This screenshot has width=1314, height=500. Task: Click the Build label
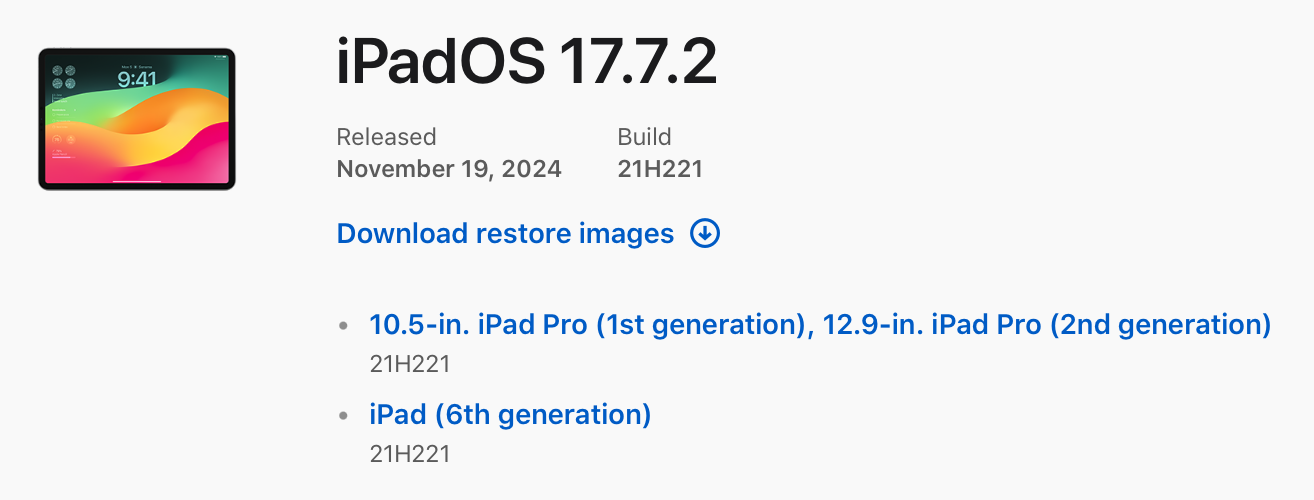point(644,137)
